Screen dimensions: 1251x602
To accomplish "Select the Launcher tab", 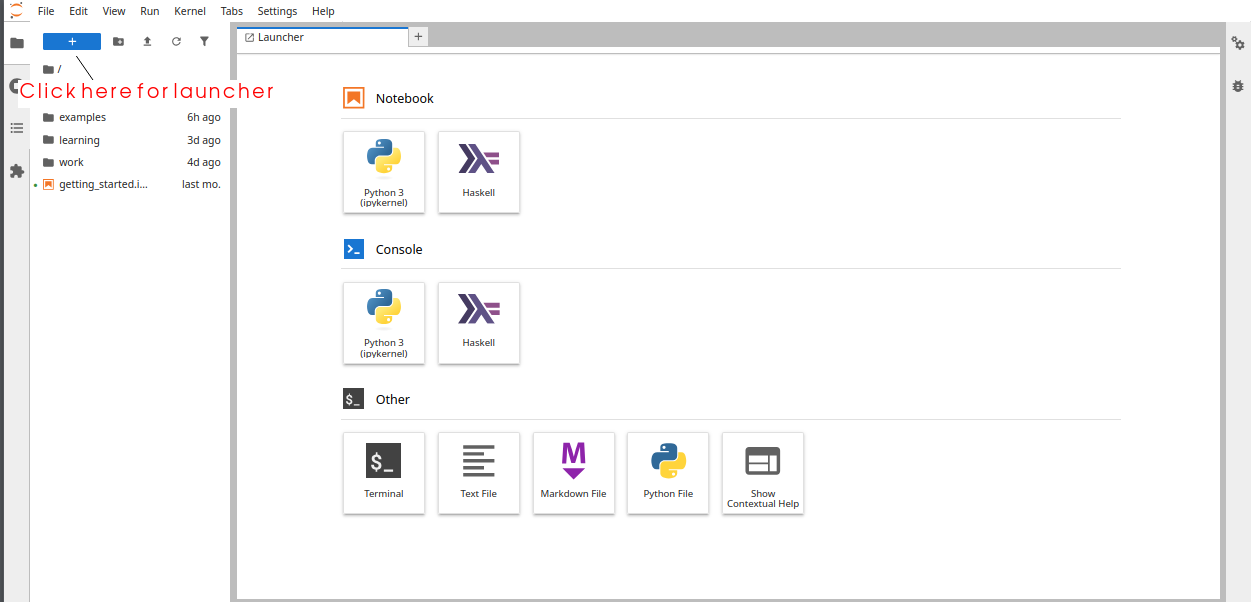I will click(x=323, y=37).
